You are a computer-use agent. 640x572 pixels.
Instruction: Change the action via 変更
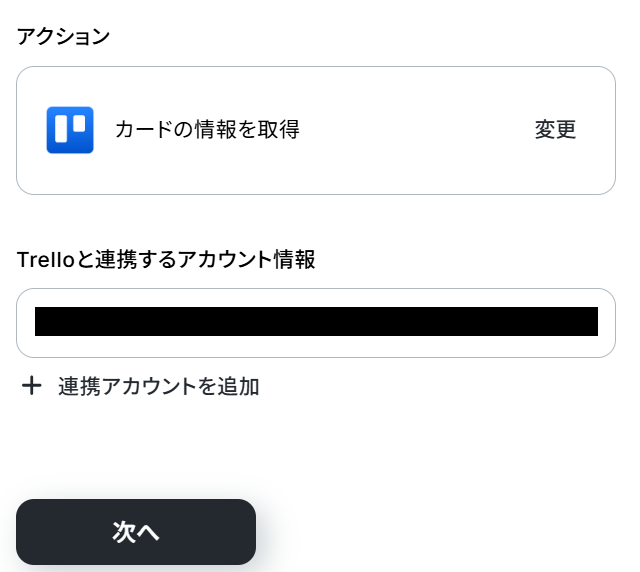pos(555,130)
